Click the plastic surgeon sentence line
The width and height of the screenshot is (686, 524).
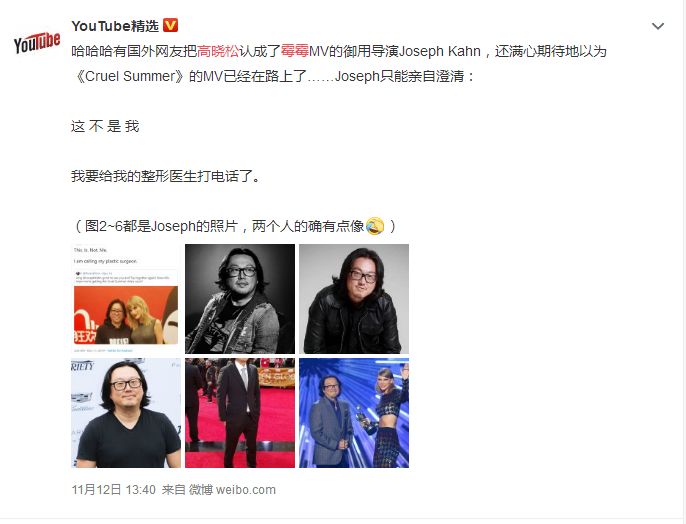[166, 176]
